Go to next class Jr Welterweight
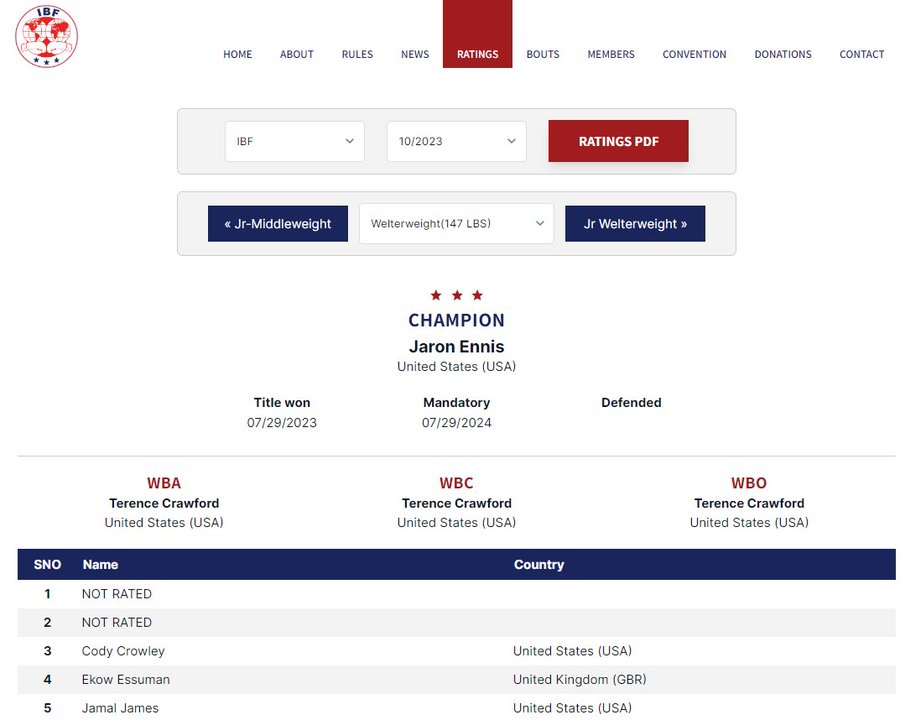This screenshot has width=900, height=720. tap(635, 223)
